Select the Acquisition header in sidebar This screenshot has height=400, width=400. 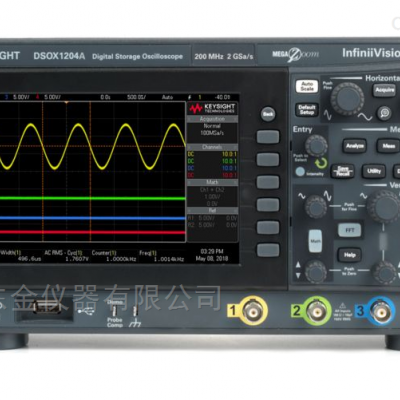[x=212, y=119]
